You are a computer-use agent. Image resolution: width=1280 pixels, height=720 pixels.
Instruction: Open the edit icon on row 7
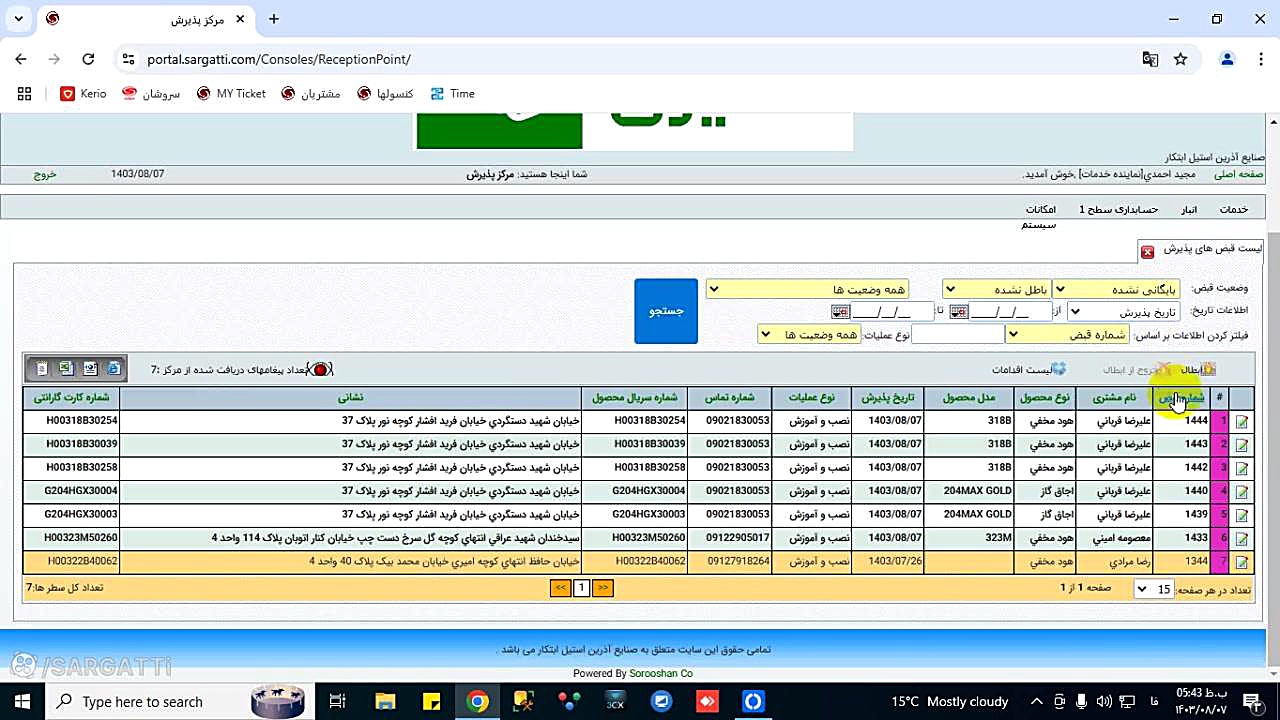tap(1241, 563)
